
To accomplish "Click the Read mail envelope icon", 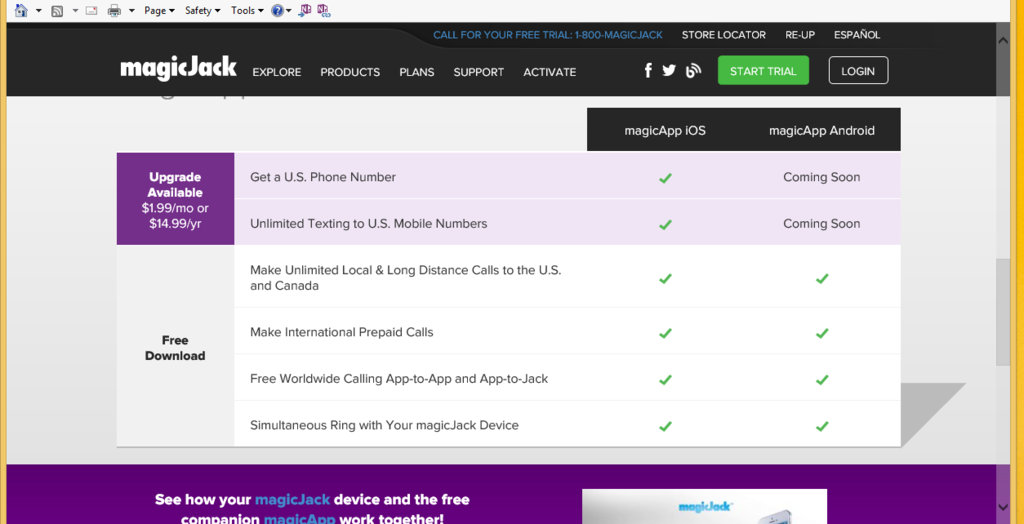I will point(91,11).
